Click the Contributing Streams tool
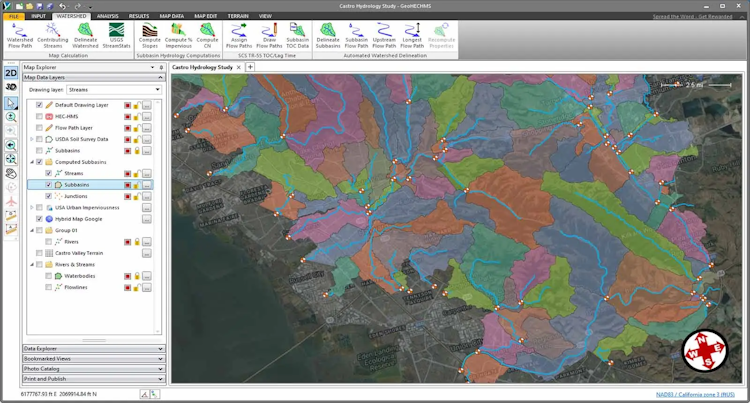This screenshot has height=403, width=750. pyautogui.click(x=52, y=35)
